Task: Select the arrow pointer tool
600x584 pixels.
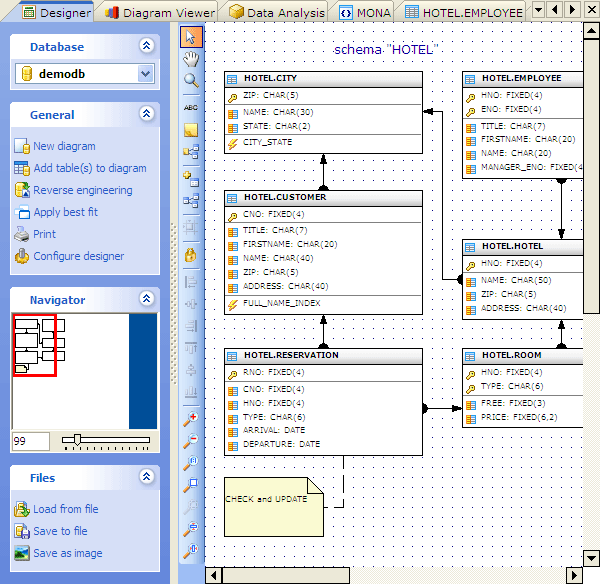Action: pos(191,38)
